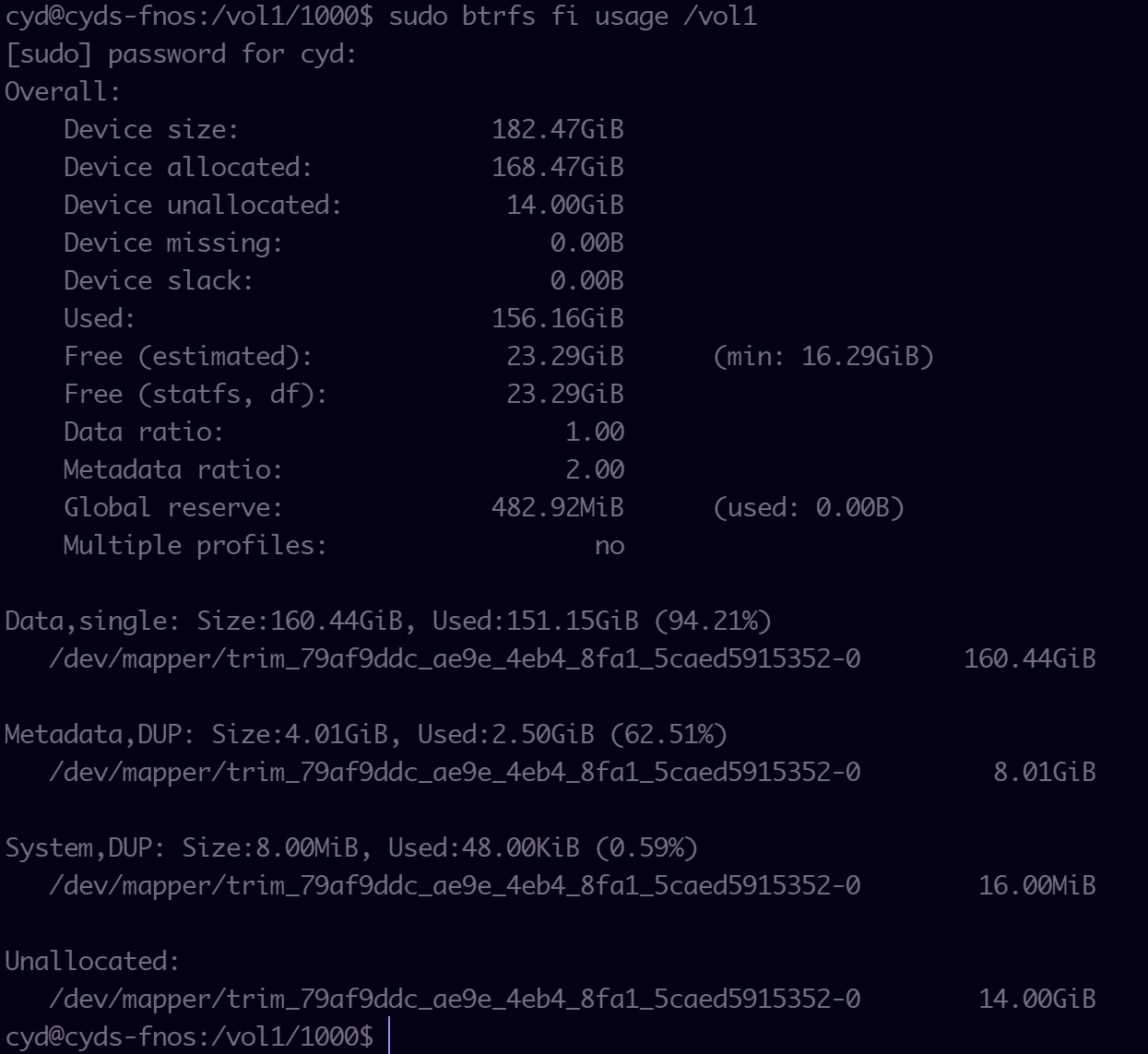Click the device path under Unallocated
1148x1054 pixels.
455,1000
